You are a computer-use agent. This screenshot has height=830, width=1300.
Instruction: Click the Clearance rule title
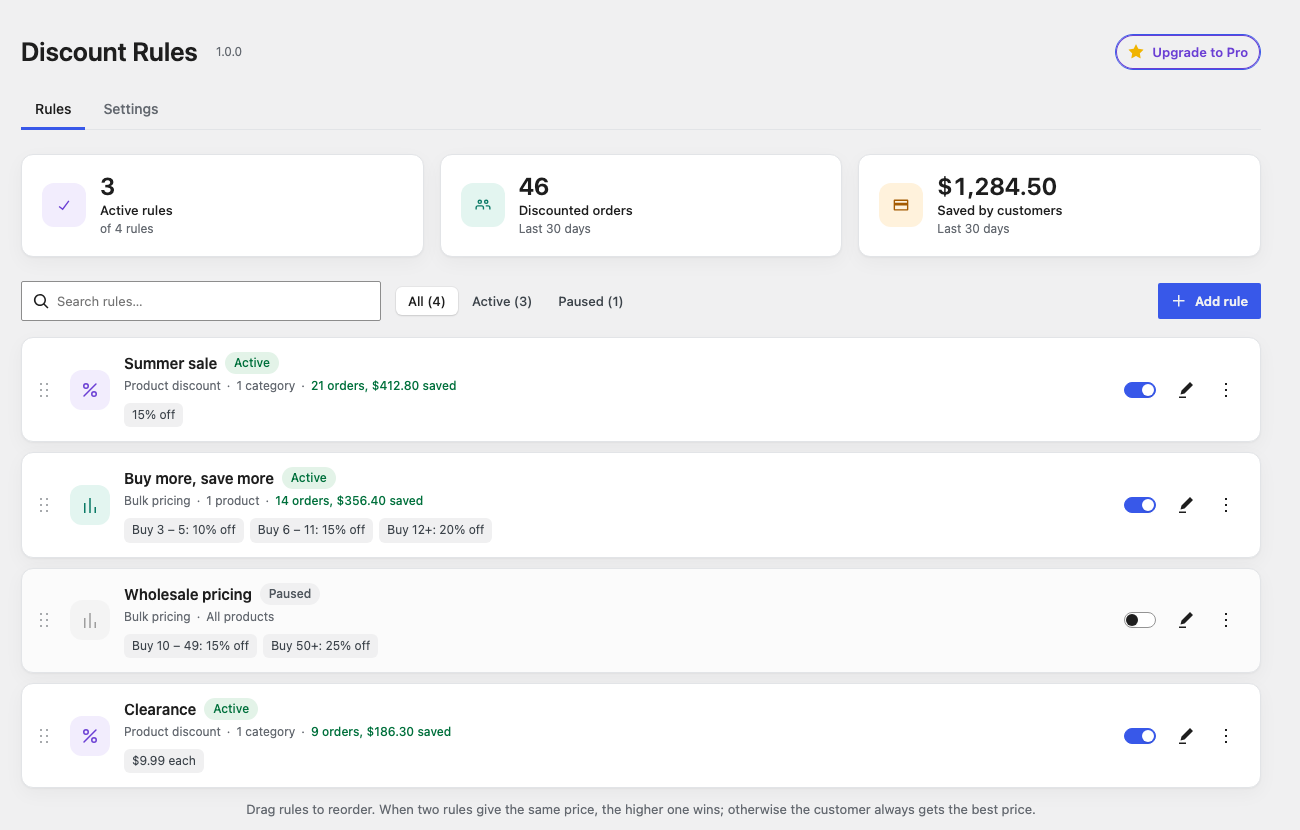[x=160, y=709]
